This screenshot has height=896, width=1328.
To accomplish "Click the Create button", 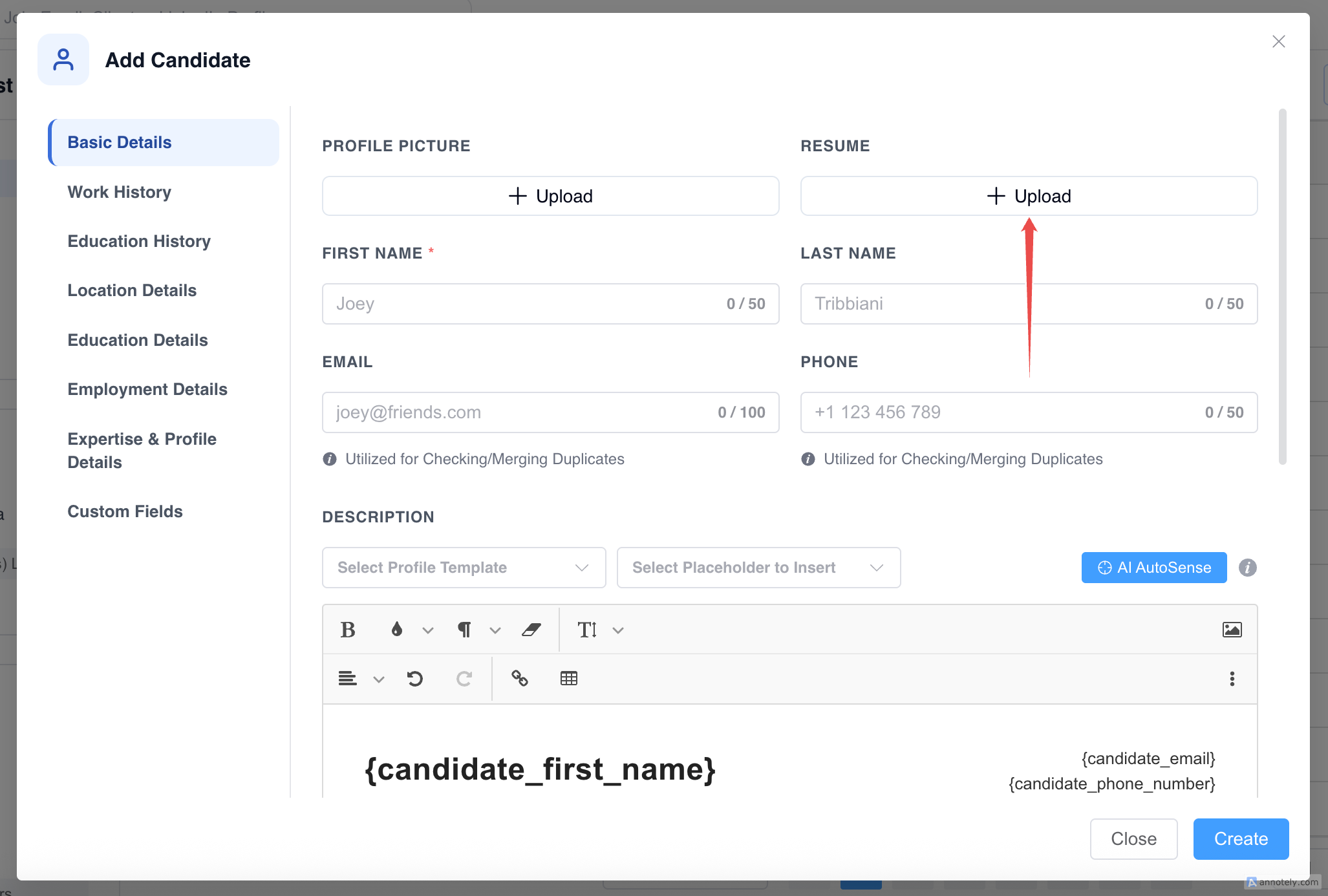I will pos(1241,839).
